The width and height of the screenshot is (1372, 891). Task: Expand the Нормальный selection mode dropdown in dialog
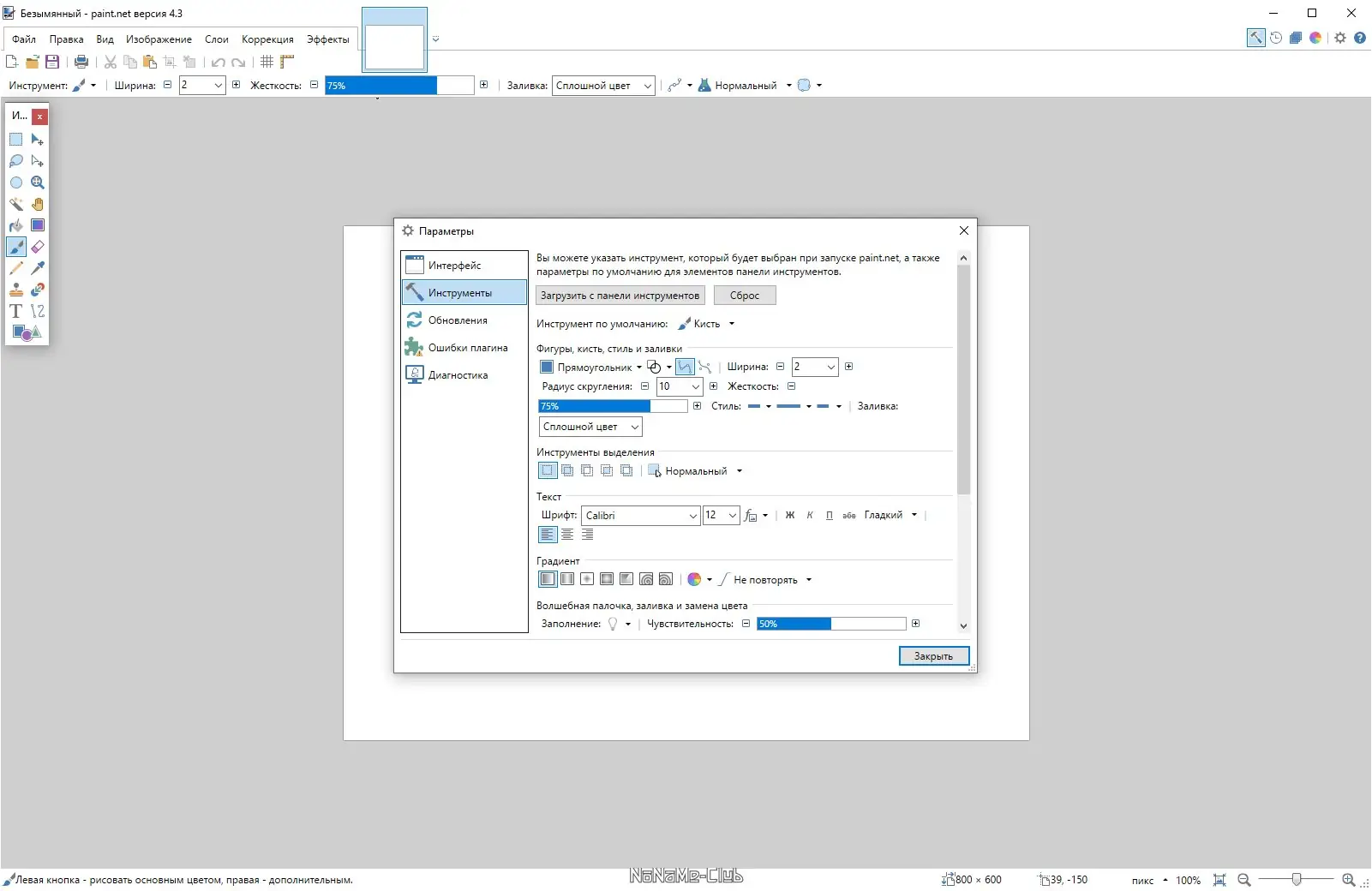[696, 471]
